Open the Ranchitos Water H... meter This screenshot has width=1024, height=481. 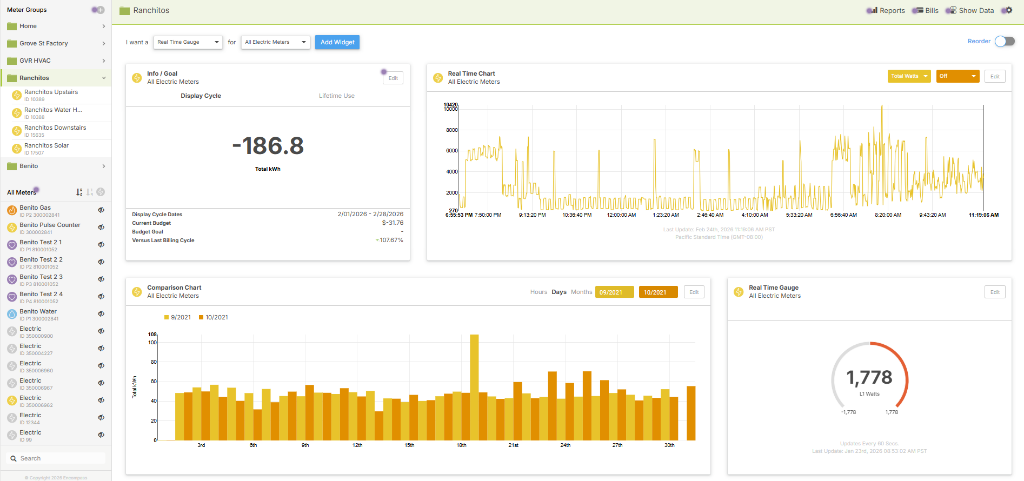(x=56, y=113)
